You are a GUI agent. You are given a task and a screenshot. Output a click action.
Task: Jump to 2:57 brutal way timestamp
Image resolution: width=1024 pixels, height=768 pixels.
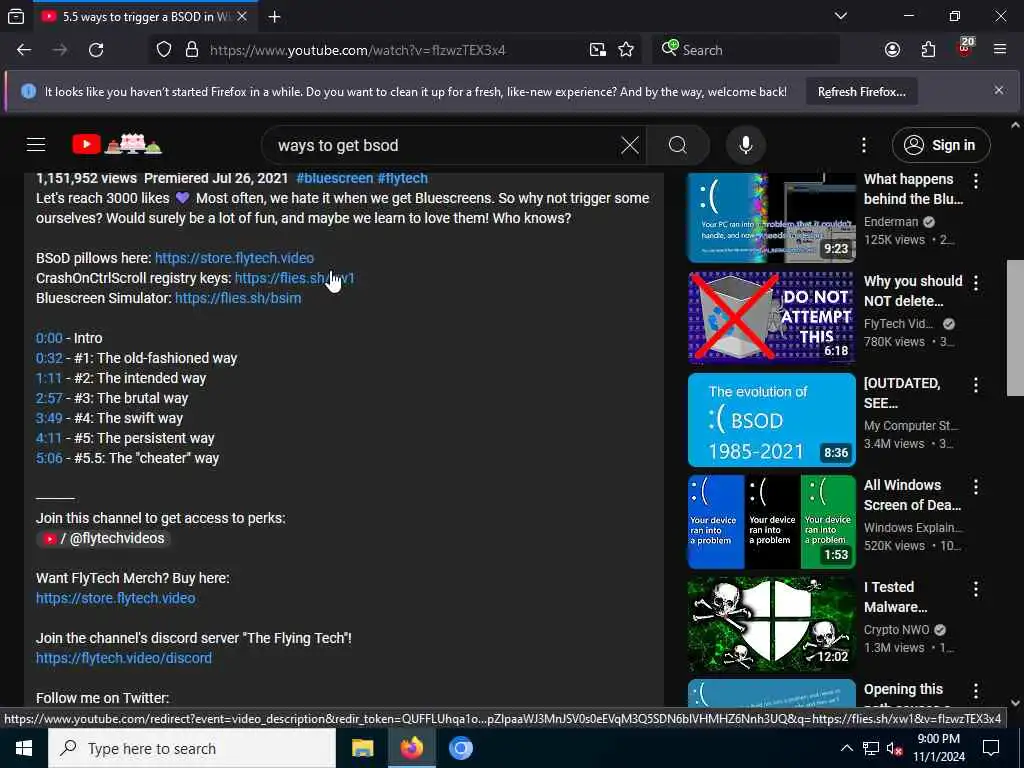(49, 398)
